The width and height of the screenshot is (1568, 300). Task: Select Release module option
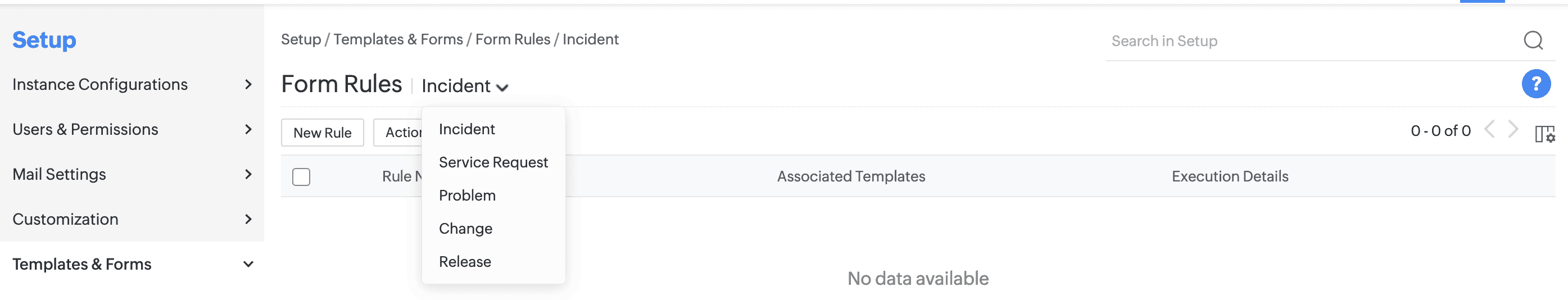coord(464,262)
